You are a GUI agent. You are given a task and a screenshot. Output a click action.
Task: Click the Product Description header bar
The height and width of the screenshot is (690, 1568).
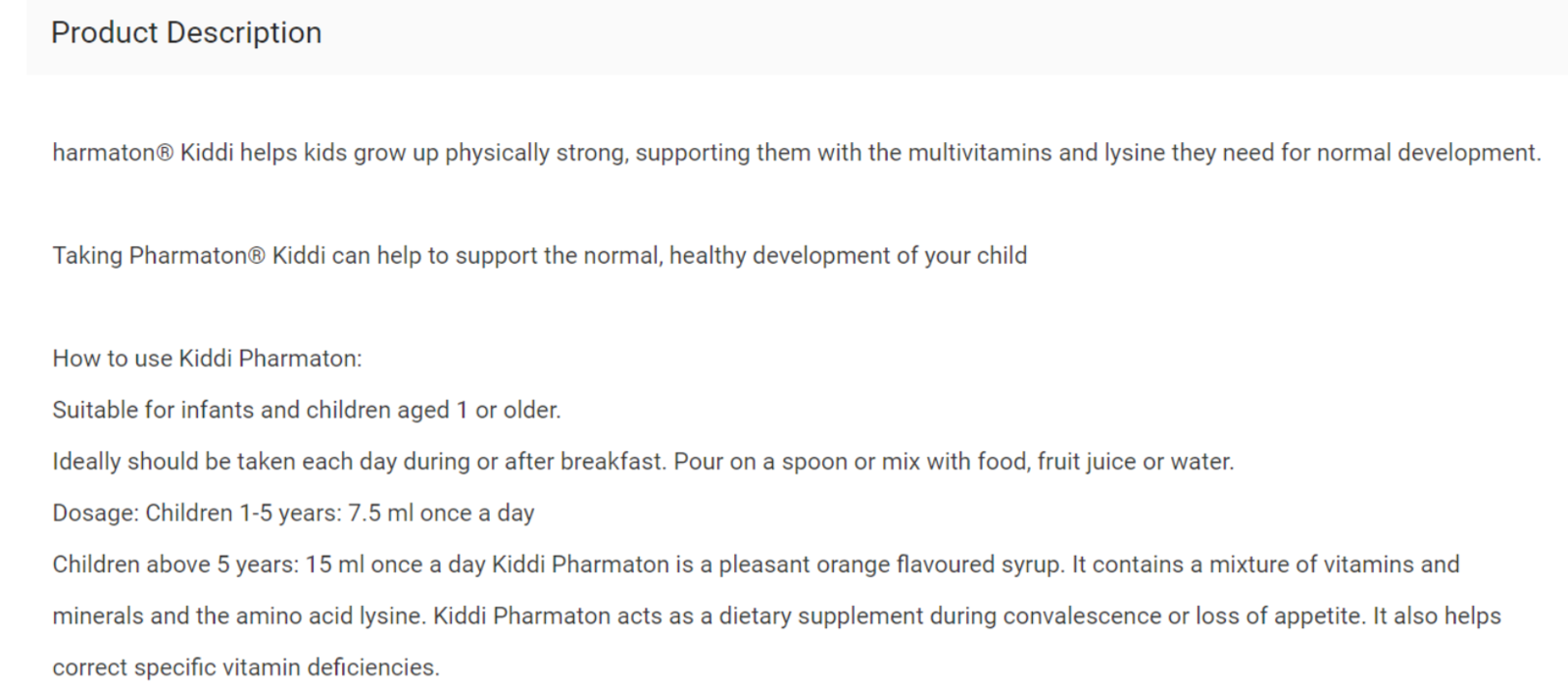(x=797, y=36)
